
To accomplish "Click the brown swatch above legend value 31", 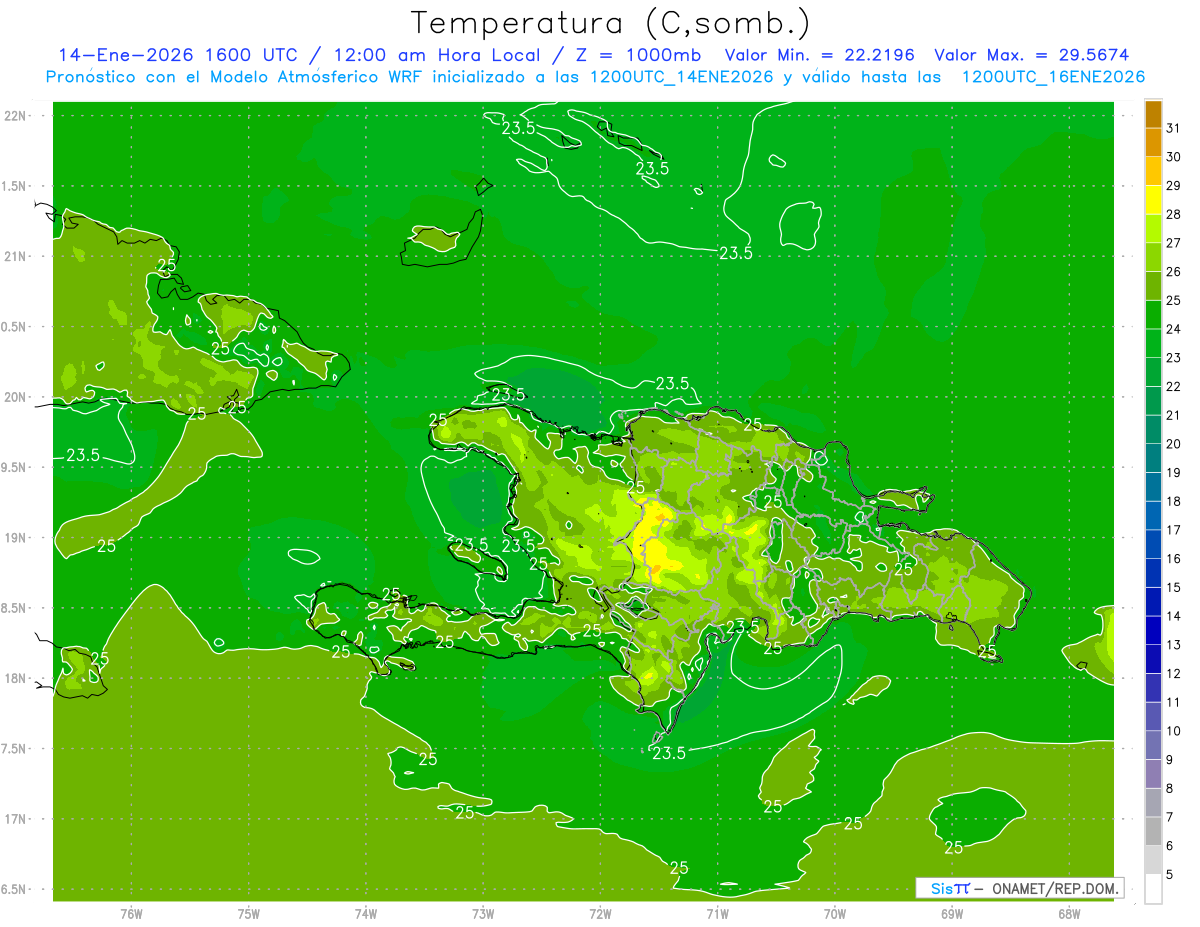I will point(1153,114).
